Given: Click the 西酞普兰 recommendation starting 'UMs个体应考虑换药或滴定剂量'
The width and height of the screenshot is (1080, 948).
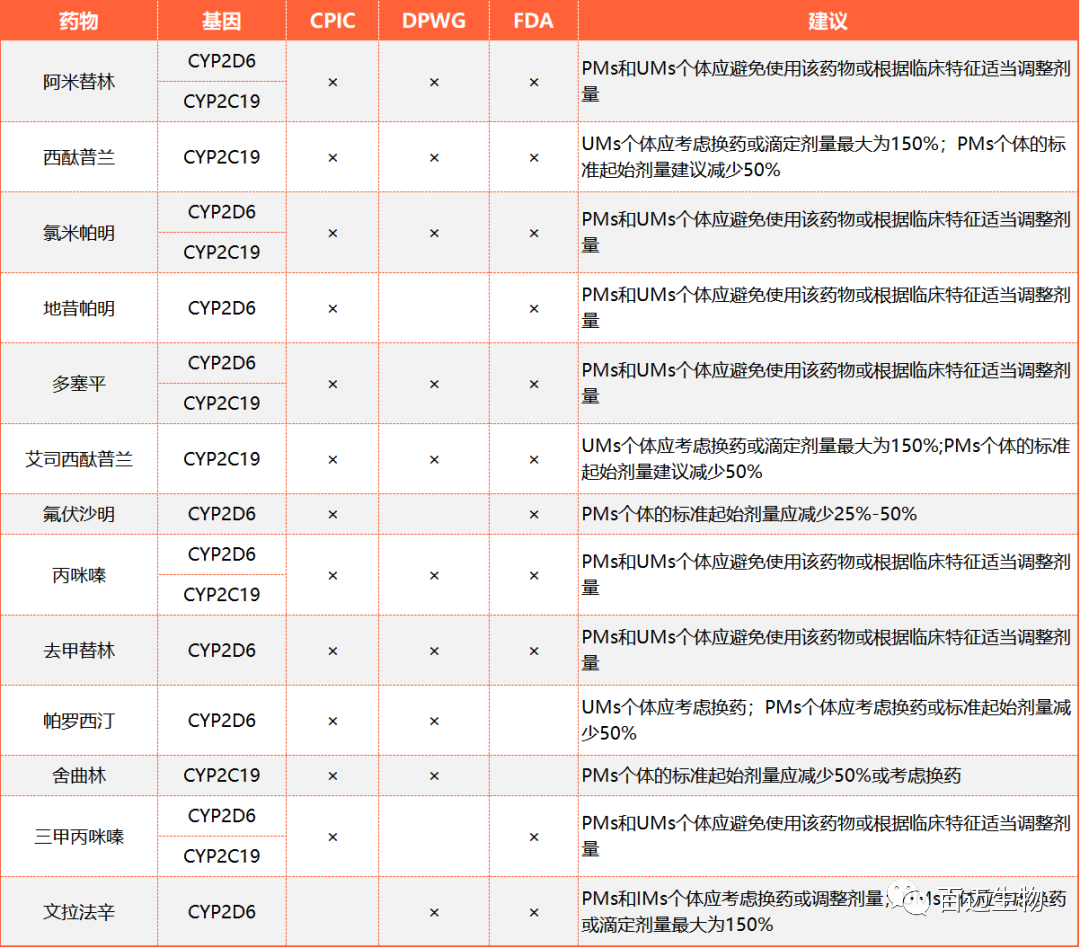Looking at the screenshot, I should (x=824, y=157).
